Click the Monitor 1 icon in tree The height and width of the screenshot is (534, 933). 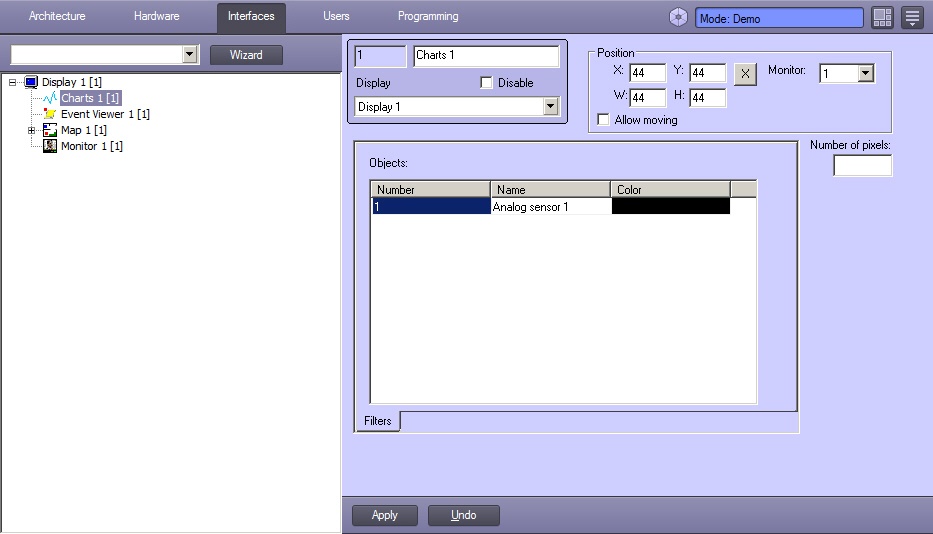(x=50, y=146)
